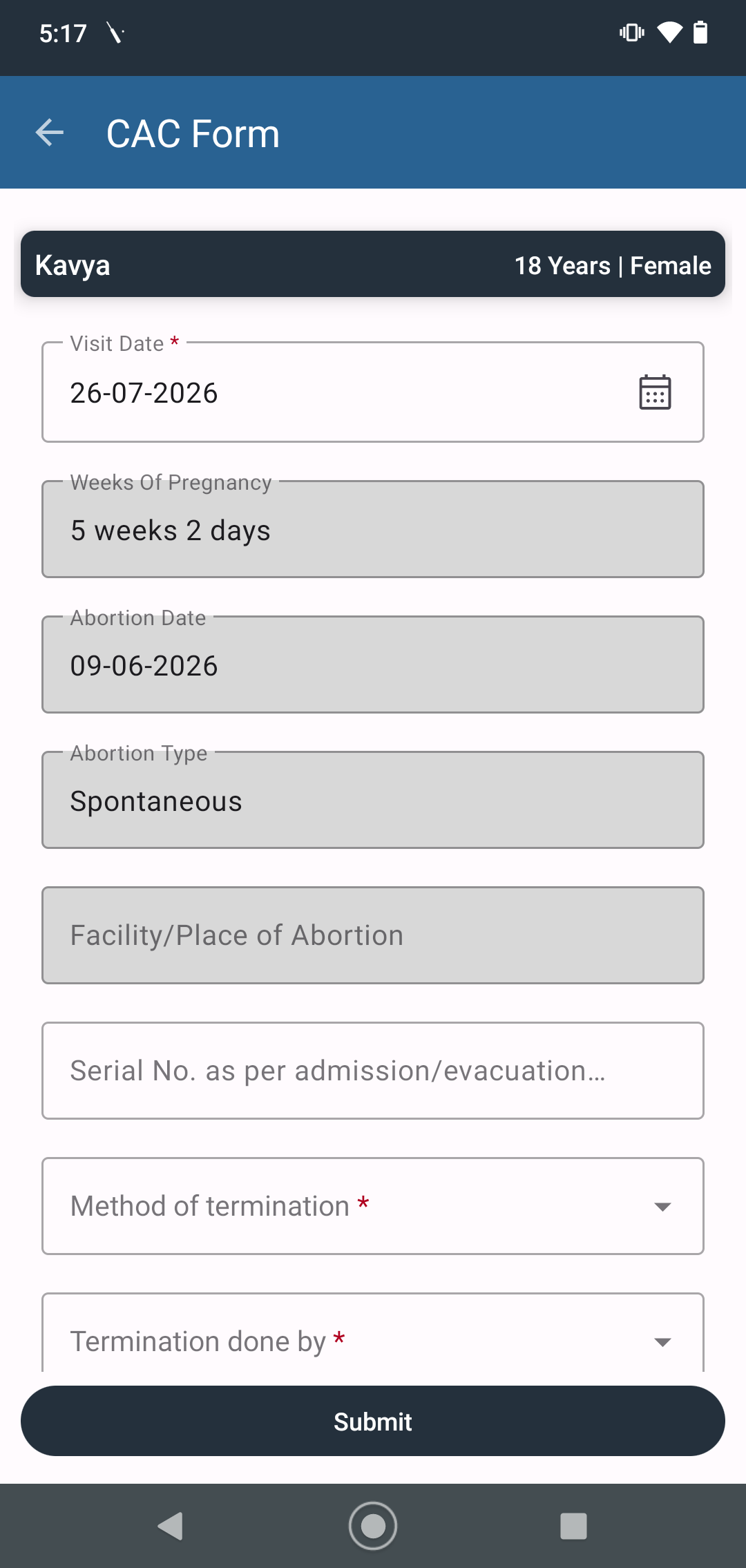The height and width of the screenshot is (1568, 746).
Task: Tap the Android home circle button
Action: [373, 1526]
